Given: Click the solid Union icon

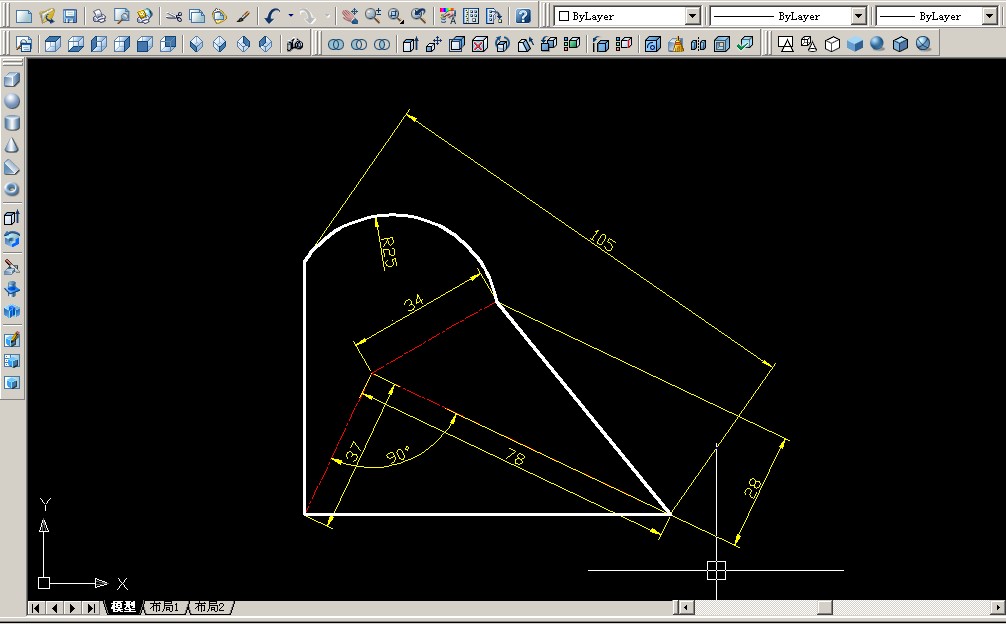Looking at the screenshot, I should 336,44.
